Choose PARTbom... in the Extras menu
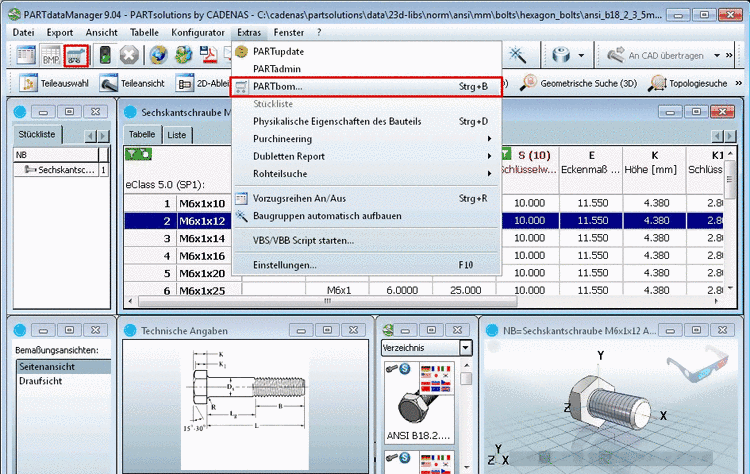This screenshot has width=750, height=474. 366,87
